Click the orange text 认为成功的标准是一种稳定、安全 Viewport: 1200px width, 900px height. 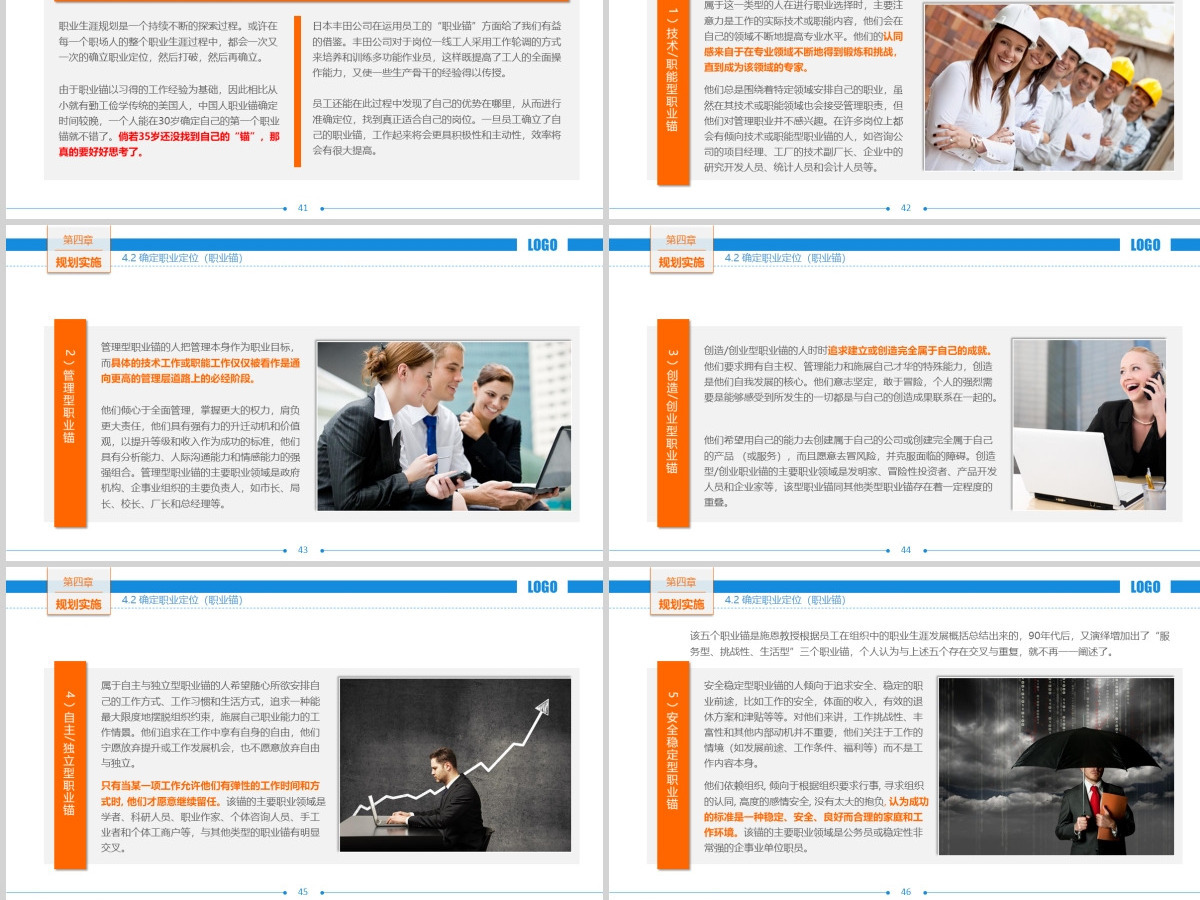point(815,817)
